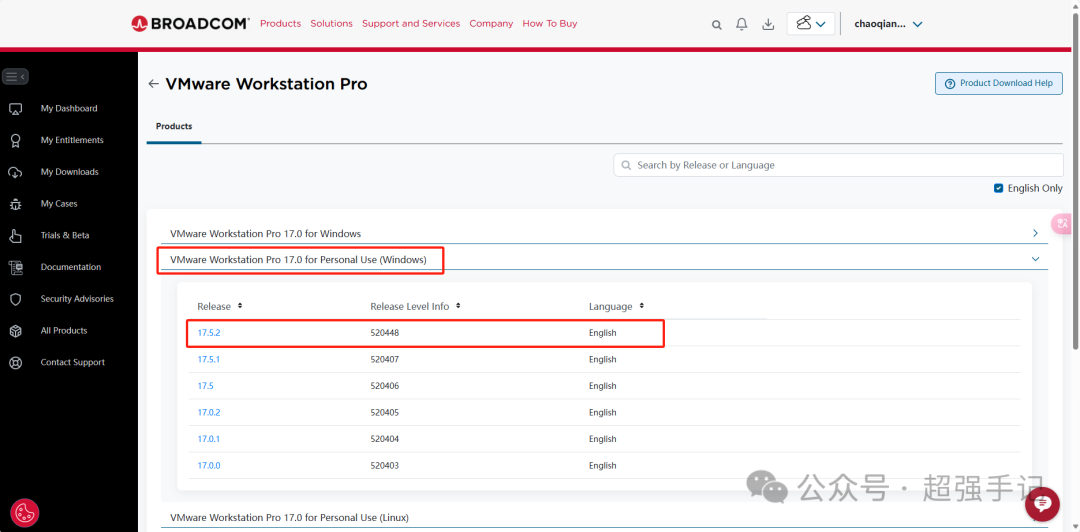The height and width of the screenshot is (532, 1080).
Task: Select build number 520405 cell
Action: coord(385,413)
